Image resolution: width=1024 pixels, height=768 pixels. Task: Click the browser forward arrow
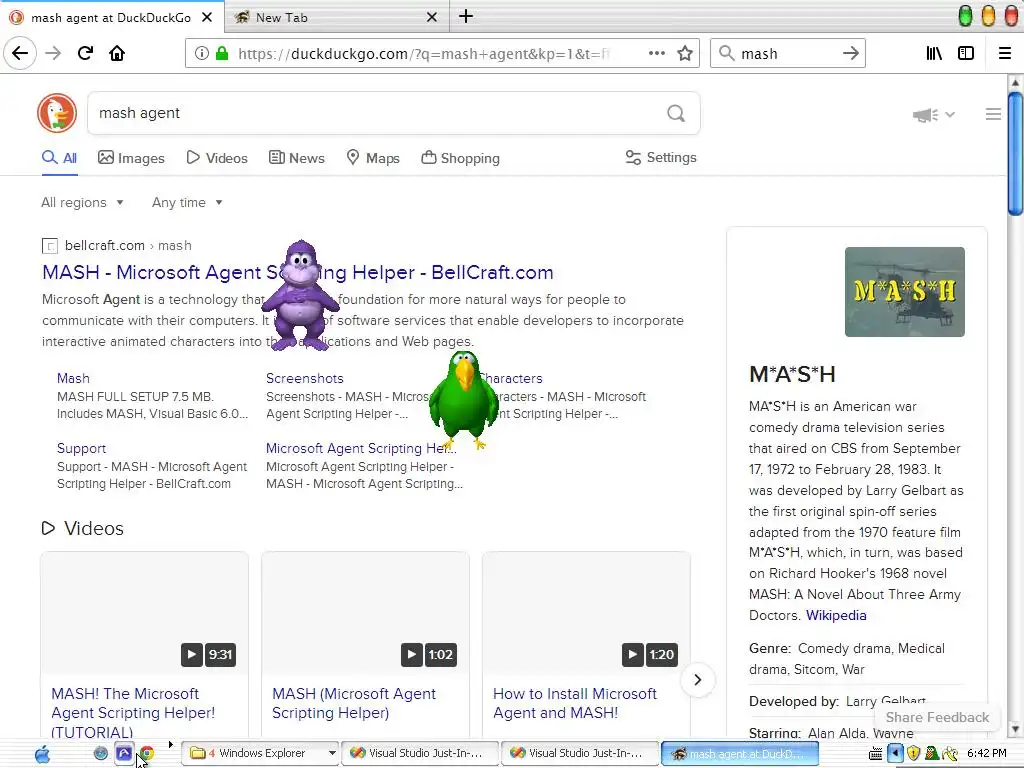pyautogui.click(x=53, y=53)
